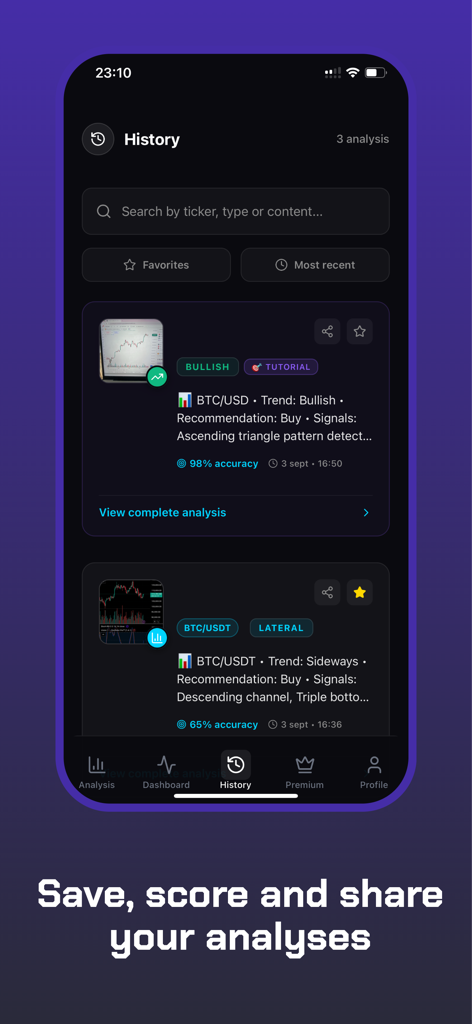Open View complete analysis link
Screen dimensions: 472x1024
(x=163, y=512)
